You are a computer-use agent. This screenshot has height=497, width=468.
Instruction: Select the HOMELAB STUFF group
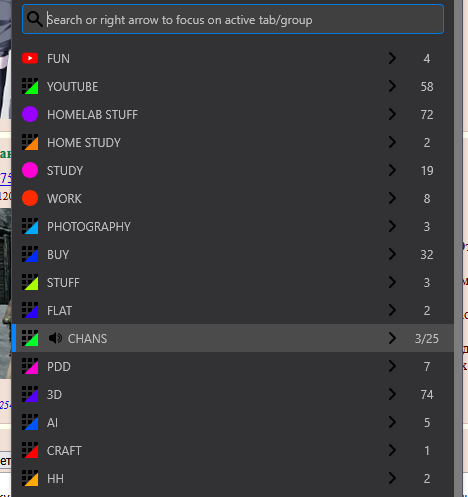click(x=233, y=114)
